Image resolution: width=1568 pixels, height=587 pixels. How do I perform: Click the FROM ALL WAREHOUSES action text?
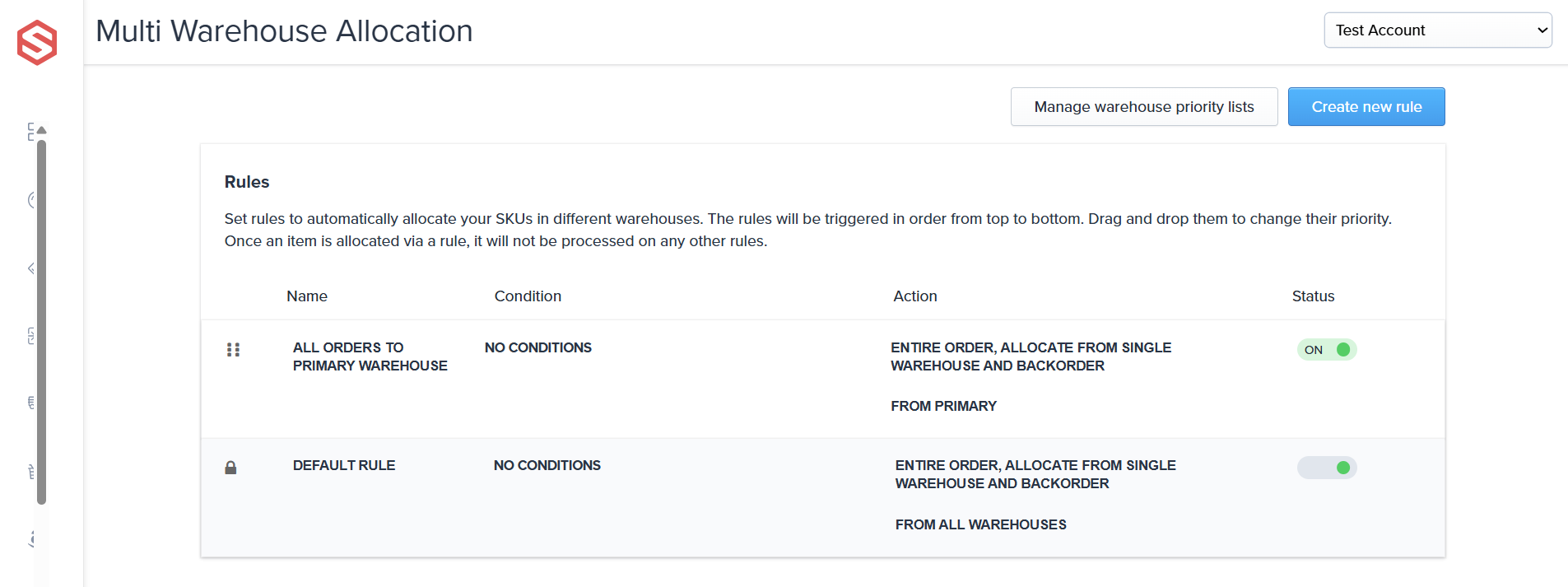click(x=980, y=524)
